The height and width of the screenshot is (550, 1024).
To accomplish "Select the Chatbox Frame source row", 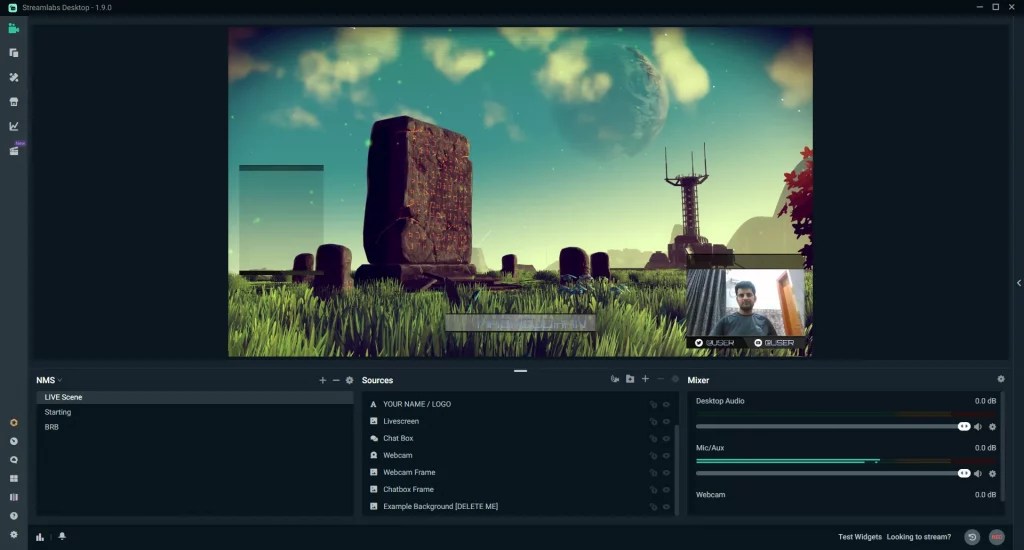I will [519, 489].
